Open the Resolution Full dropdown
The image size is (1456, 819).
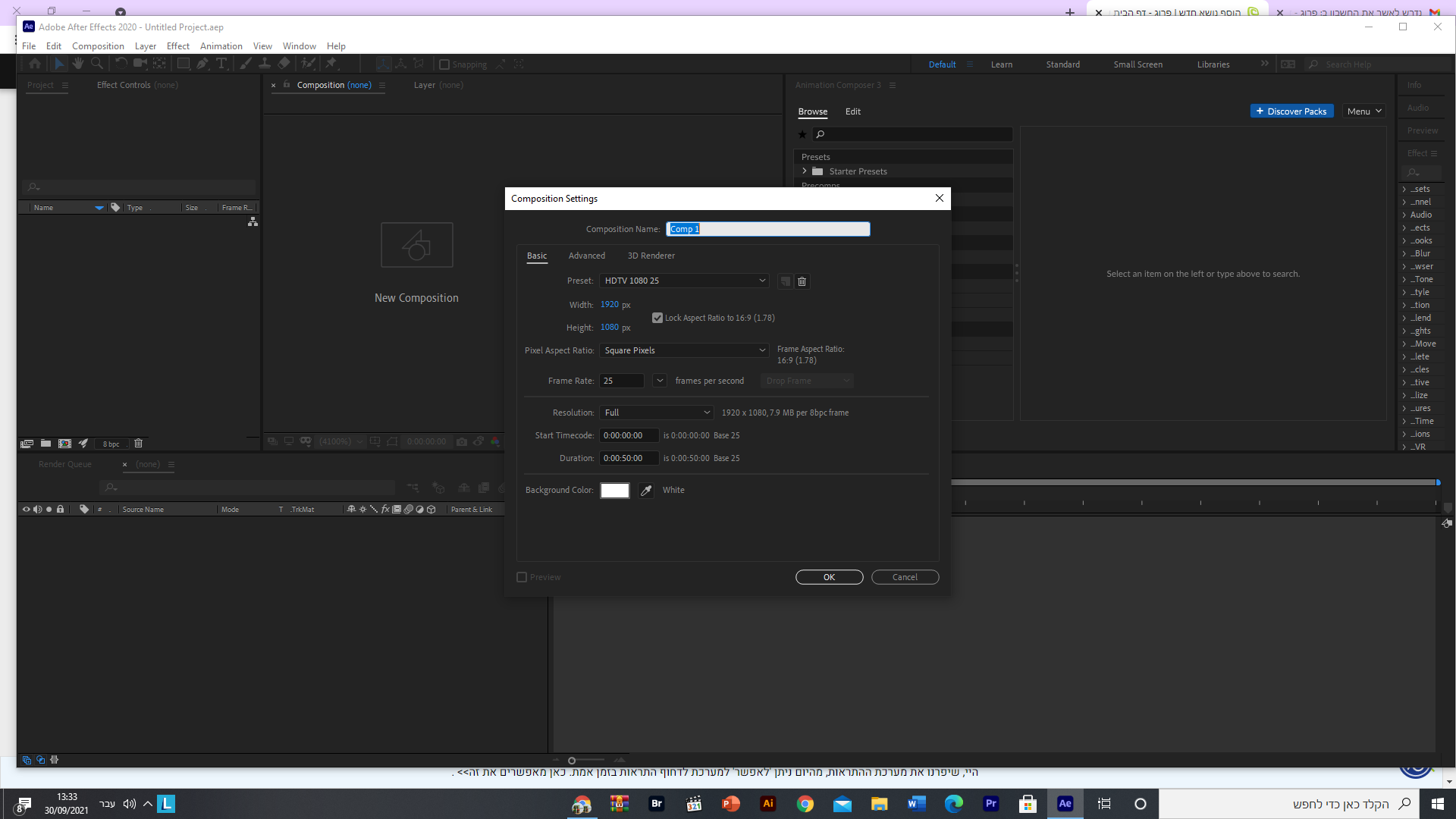[x=657, y=413]
